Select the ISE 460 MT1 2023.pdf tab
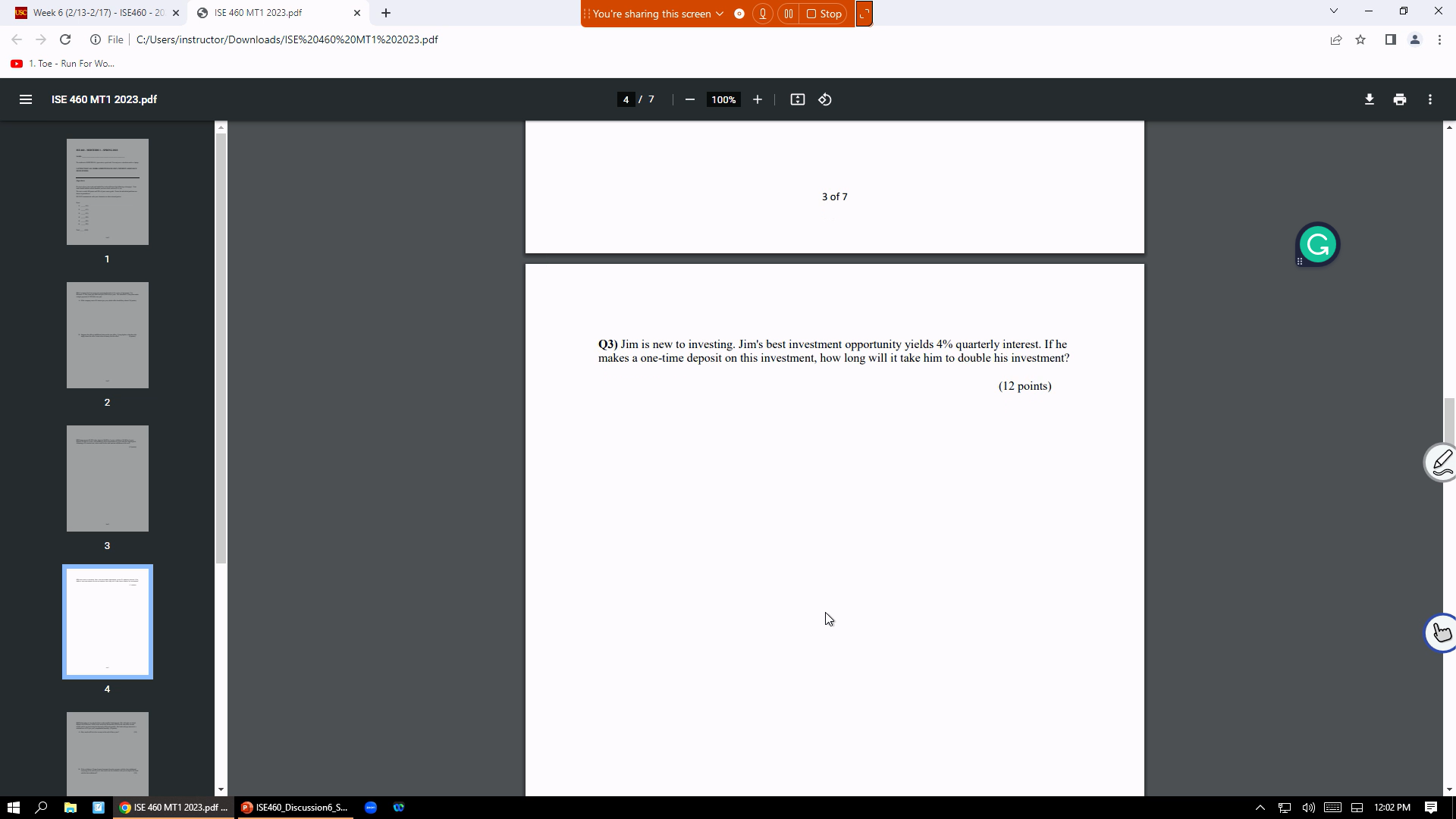This screenshot has width=1456, height=819. point(258,13)
